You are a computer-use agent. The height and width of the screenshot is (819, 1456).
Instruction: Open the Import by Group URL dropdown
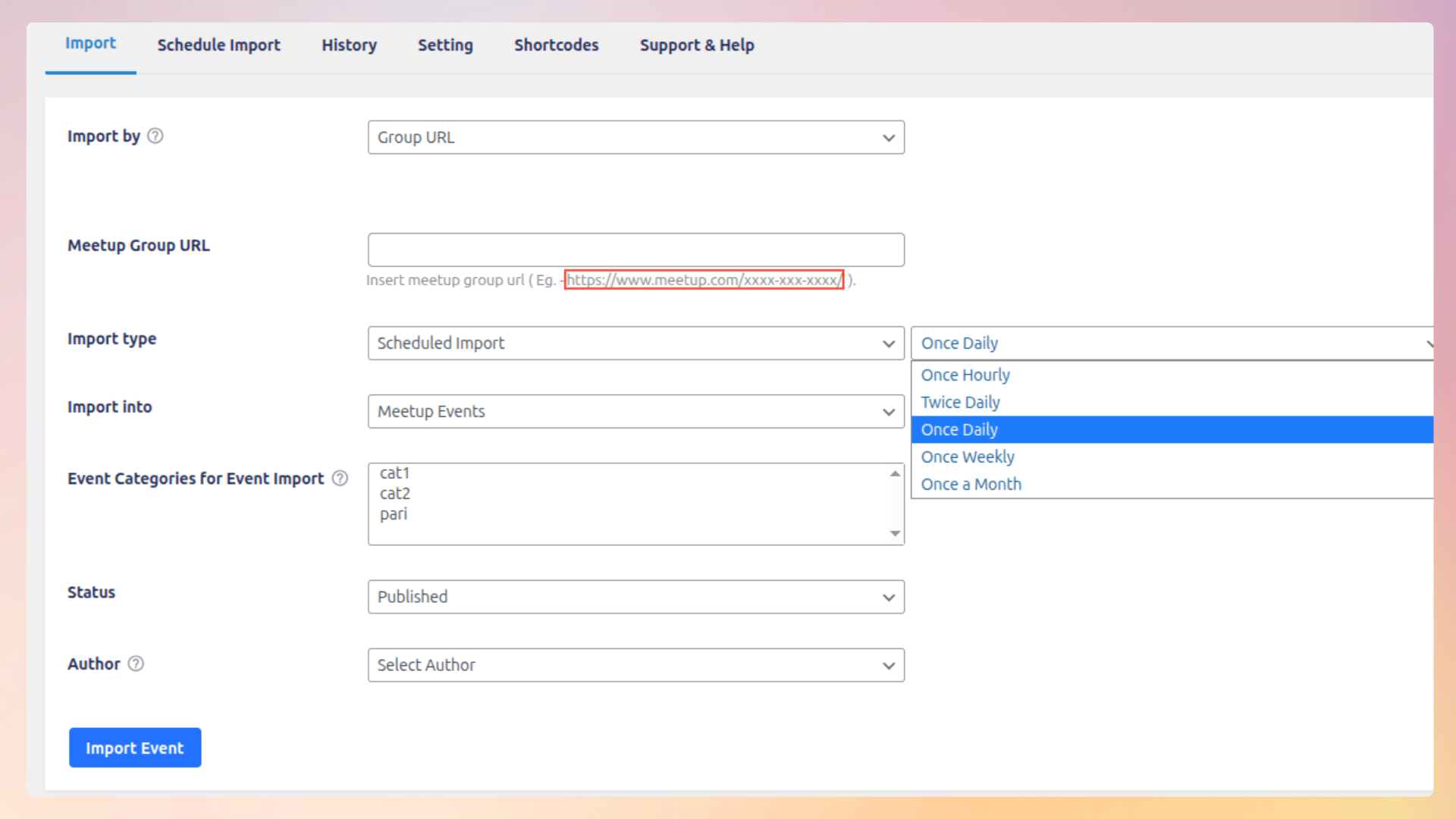(635, 137)
